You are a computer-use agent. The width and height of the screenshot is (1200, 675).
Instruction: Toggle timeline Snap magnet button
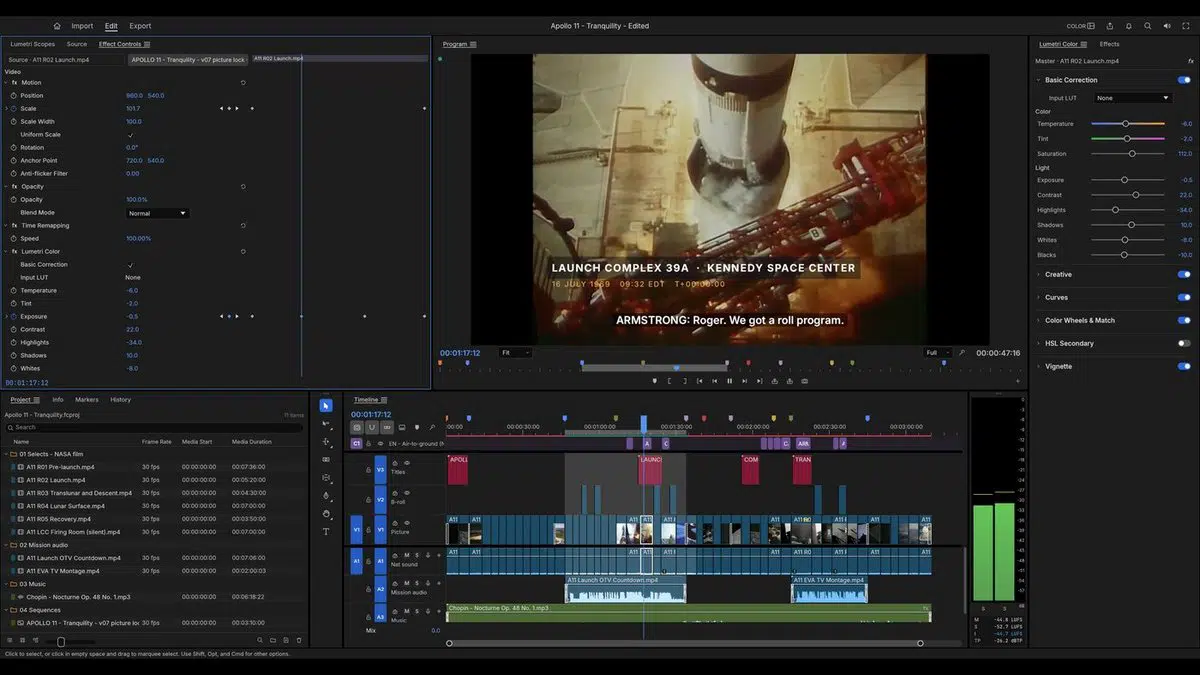click(372, 428)
